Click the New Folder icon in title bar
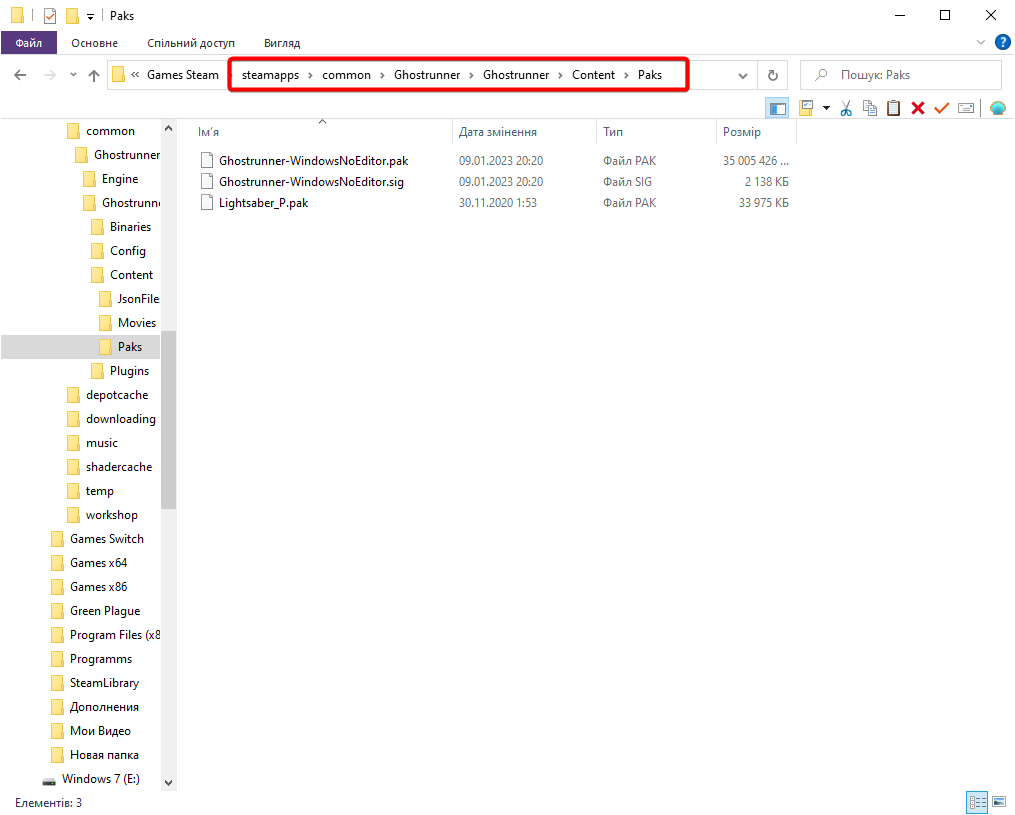This screenshot has height=815, width=1015. [72, 16]
